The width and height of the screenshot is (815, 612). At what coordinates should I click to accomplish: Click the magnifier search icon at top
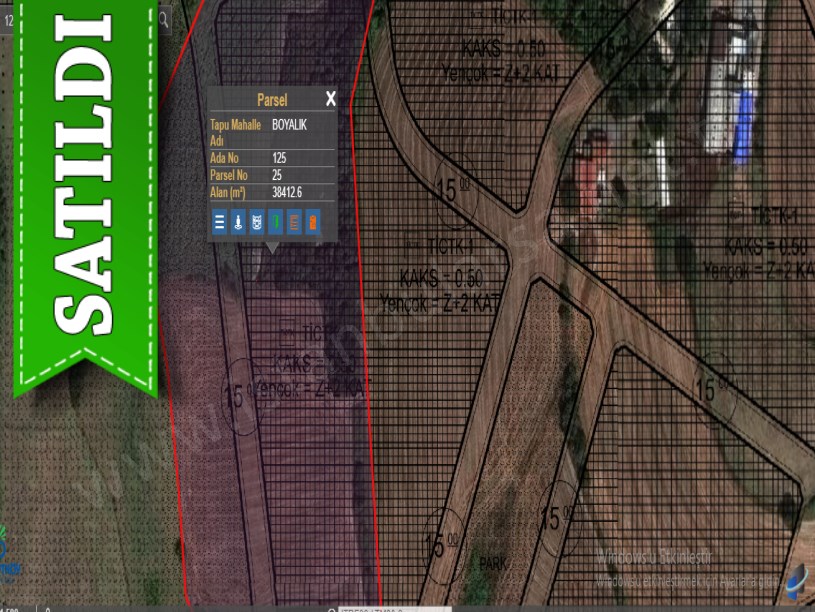pyautogui.click(x=164, y=19)
